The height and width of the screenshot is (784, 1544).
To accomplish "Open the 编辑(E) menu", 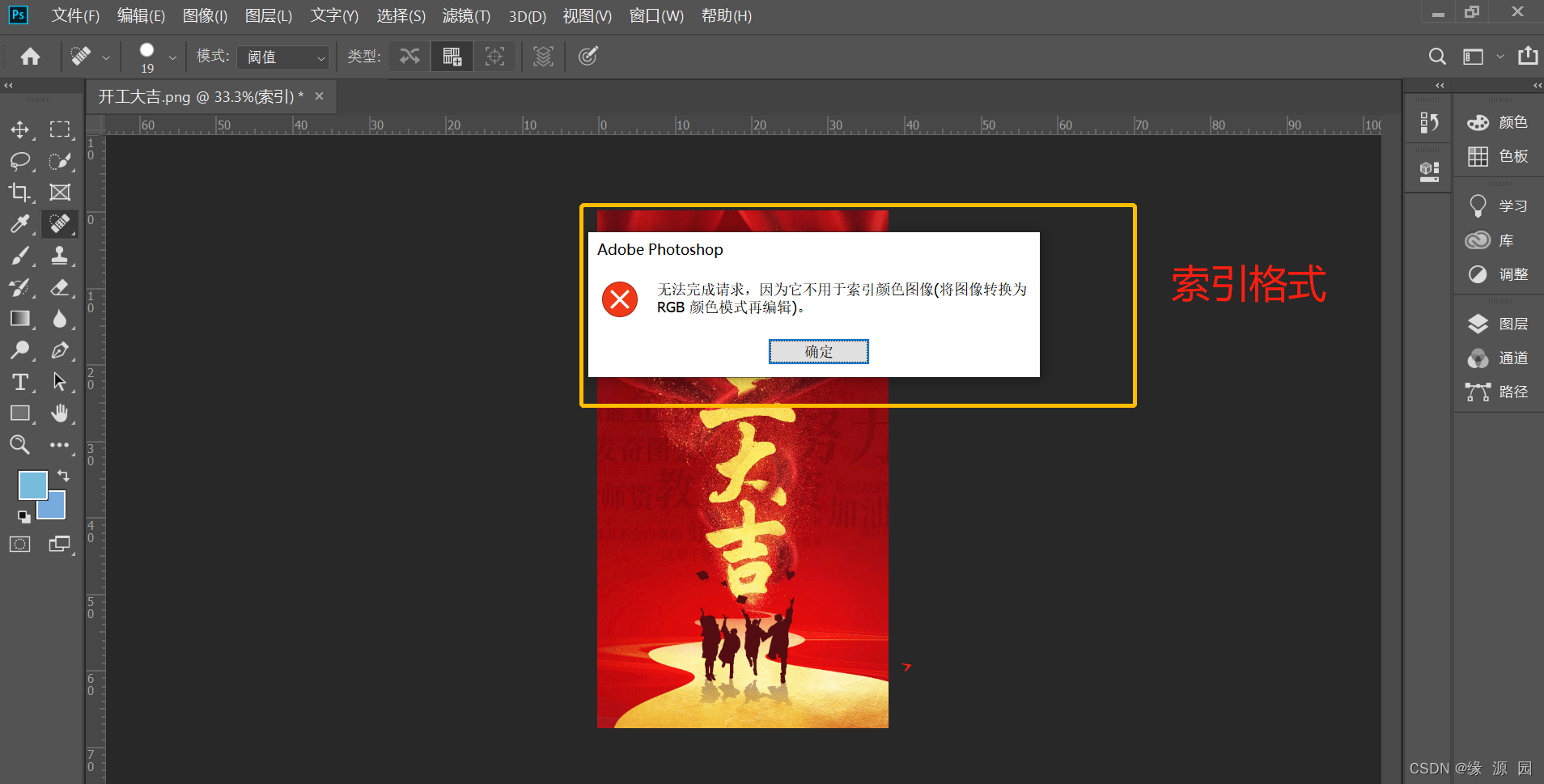I will [141, 16].
